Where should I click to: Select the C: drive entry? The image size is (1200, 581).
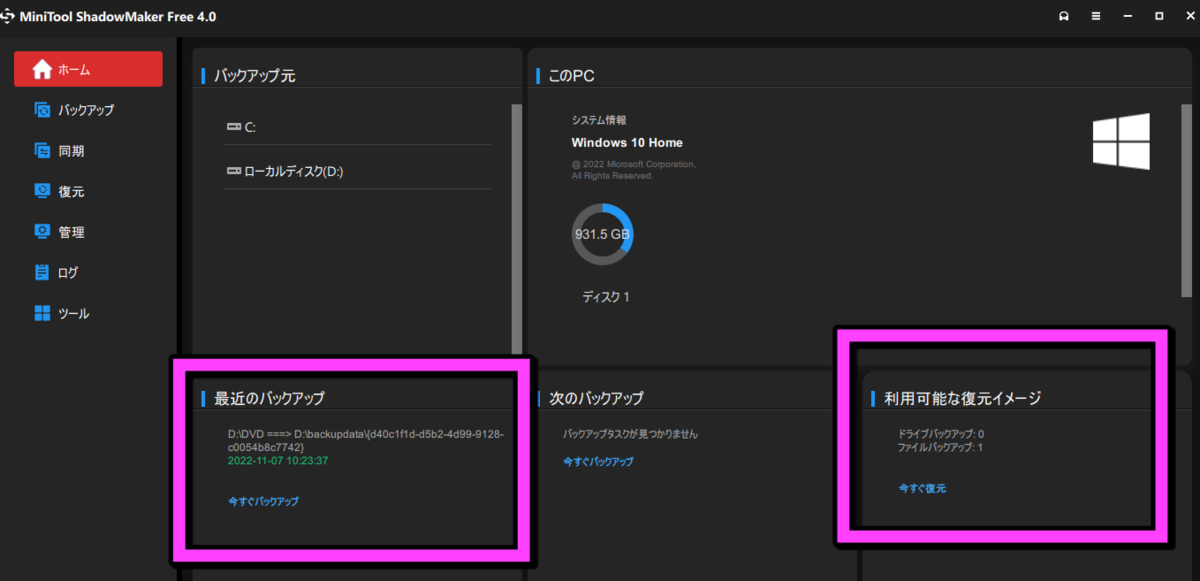[x=358, y=127]
